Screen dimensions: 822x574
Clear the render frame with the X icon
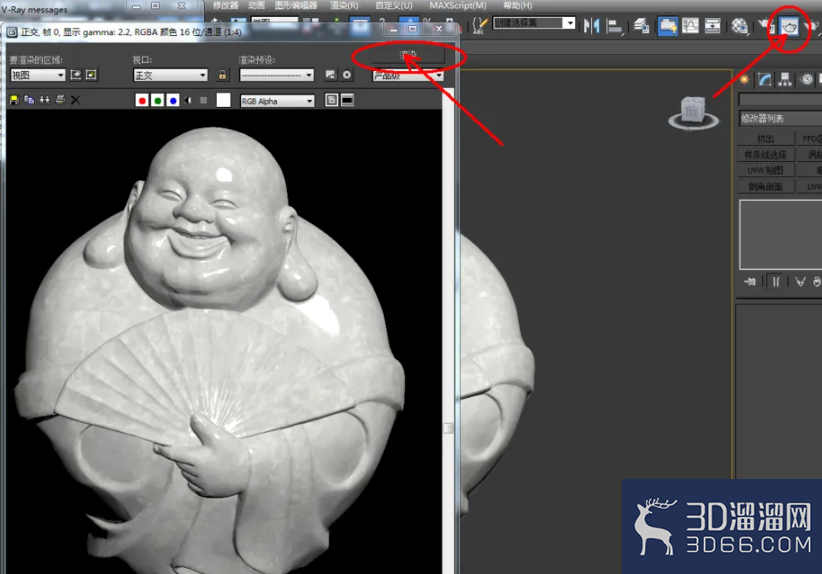tap(75, 100)
